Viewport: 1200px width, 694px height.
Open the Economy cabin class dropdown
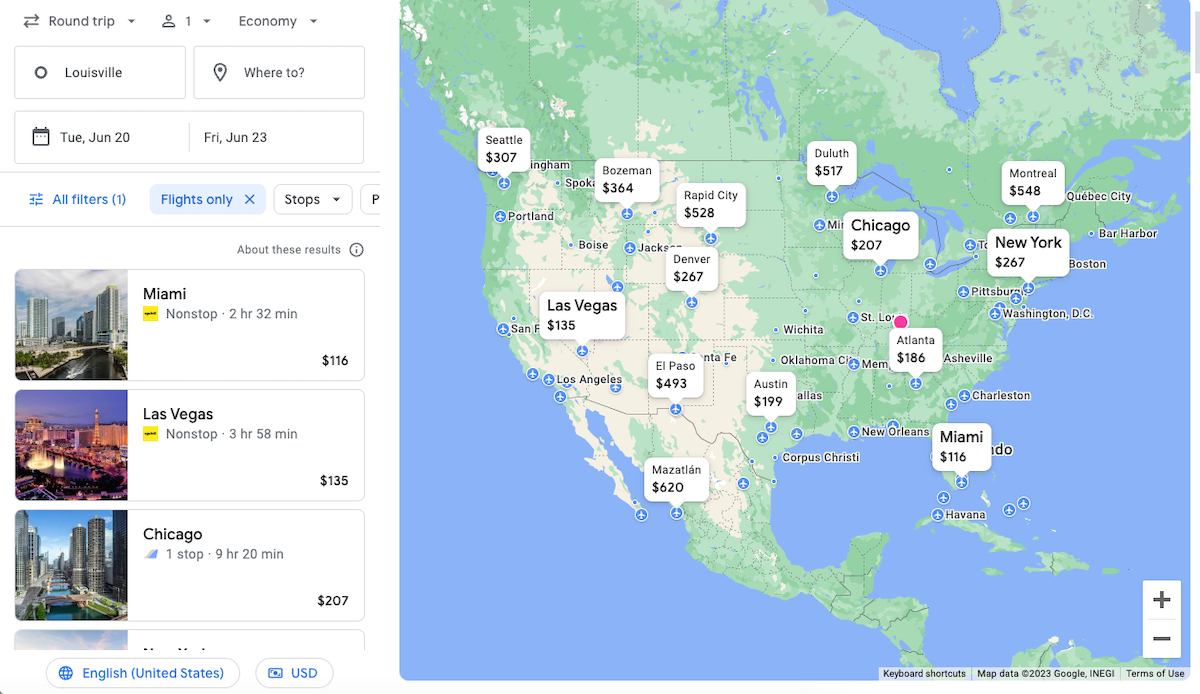[x=278, y=21]
